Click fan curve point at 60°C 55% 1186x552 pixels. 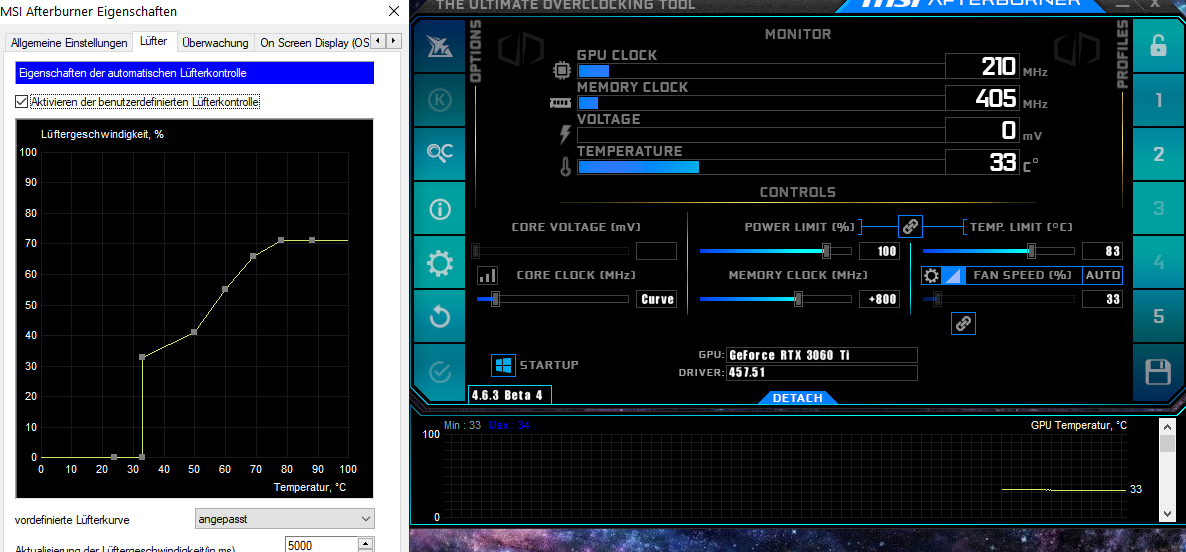coord(225,289)
